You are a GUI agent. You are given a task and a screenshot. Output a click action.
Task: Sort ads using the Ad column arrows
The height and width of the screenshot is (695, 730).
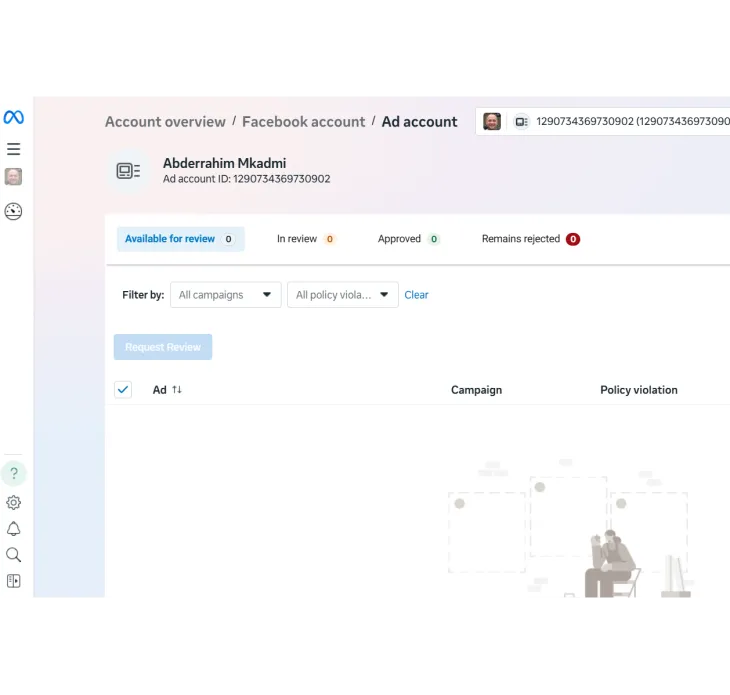pos(177,390)
